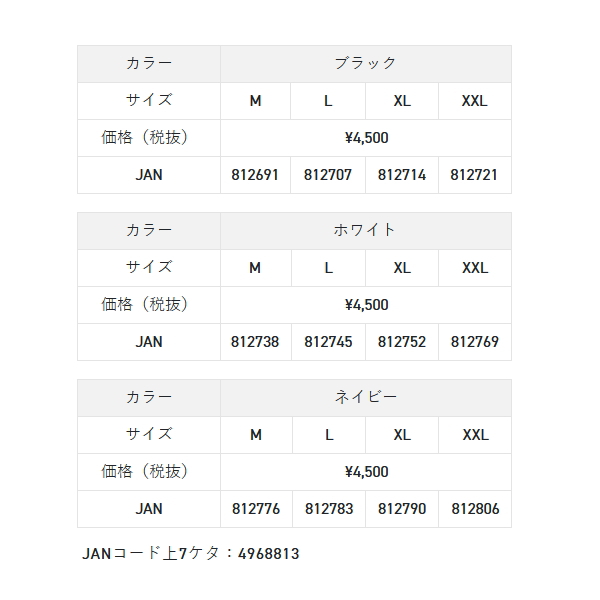Image resolution: width=600 pixels, height=600 pixels.
Task: Select JAN code 812769 for white XXL
Action: click(475, 342)
